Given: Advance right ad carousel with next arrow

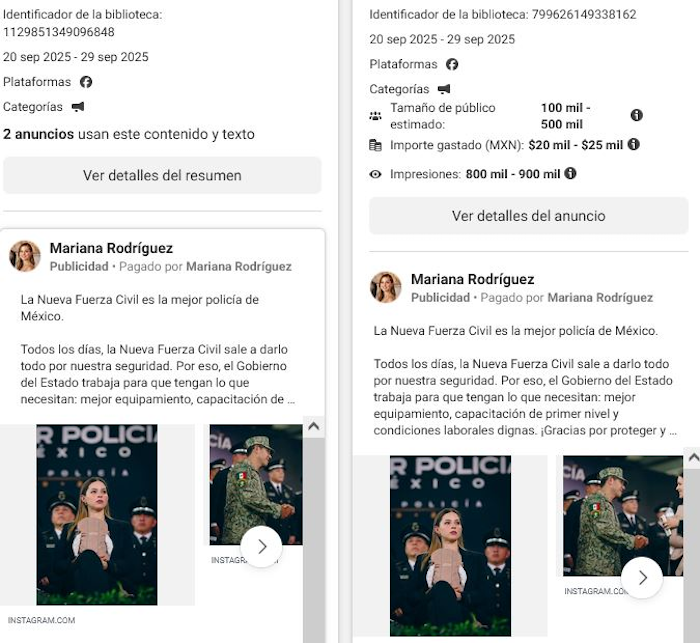Looking at the screenshot, I should 642,577.
